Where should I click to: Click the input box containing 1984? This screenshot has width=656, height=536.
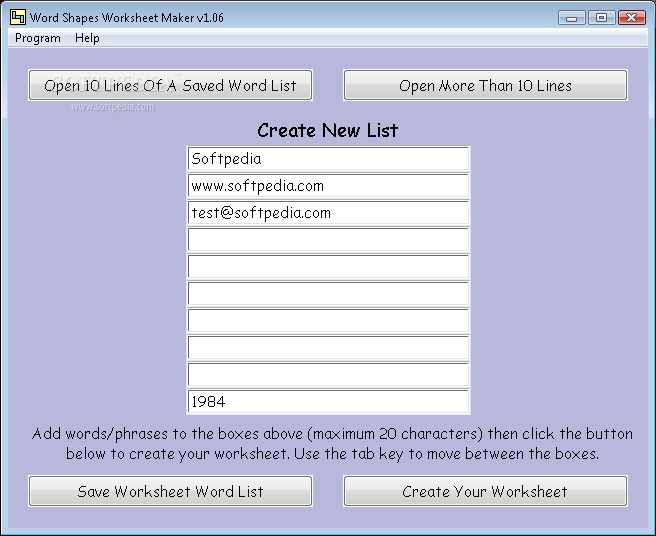click(x=328, y=402)
